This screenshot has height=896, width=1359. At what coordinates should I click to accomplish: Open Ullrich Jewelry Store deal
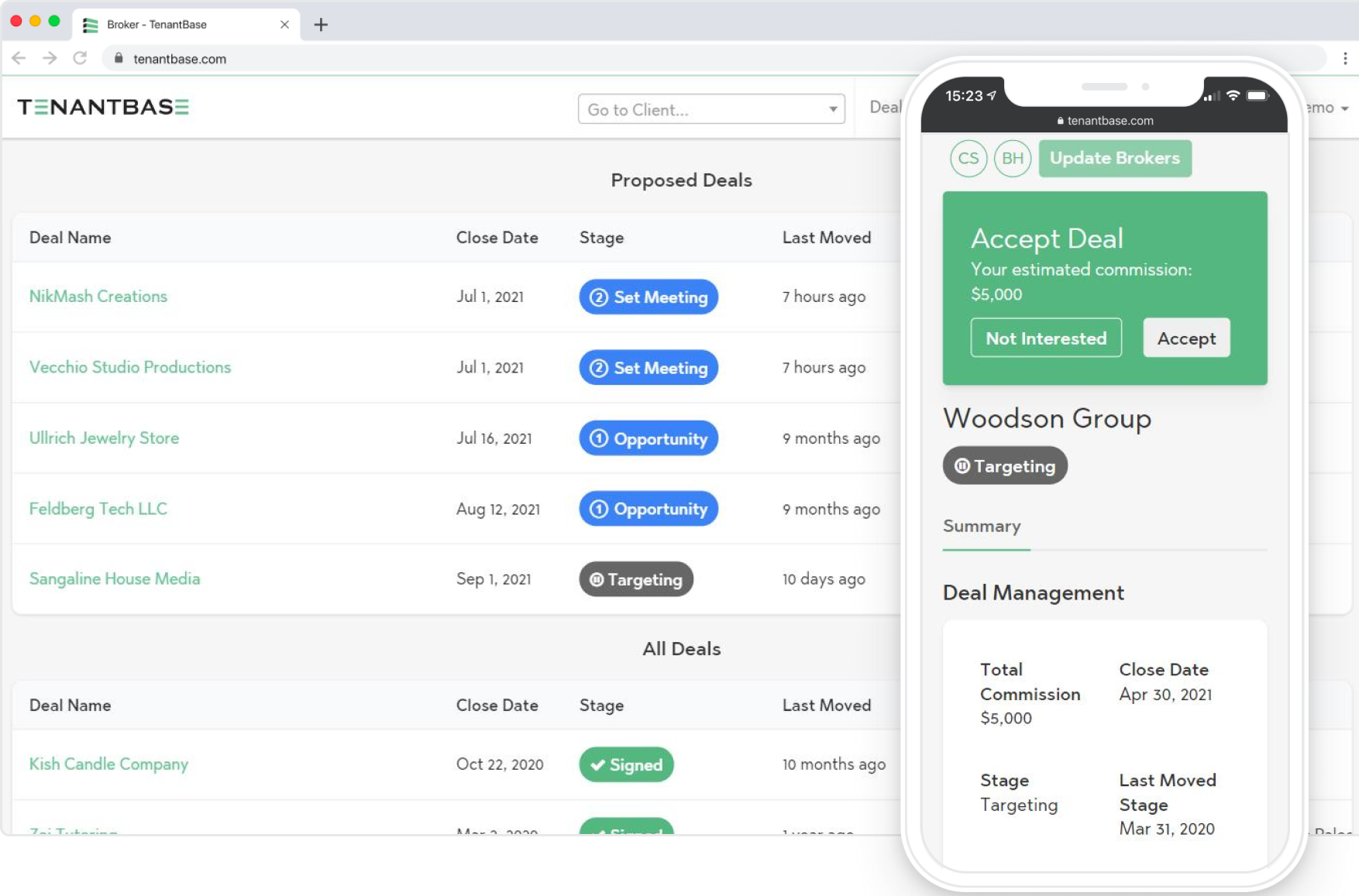point(104,438)
